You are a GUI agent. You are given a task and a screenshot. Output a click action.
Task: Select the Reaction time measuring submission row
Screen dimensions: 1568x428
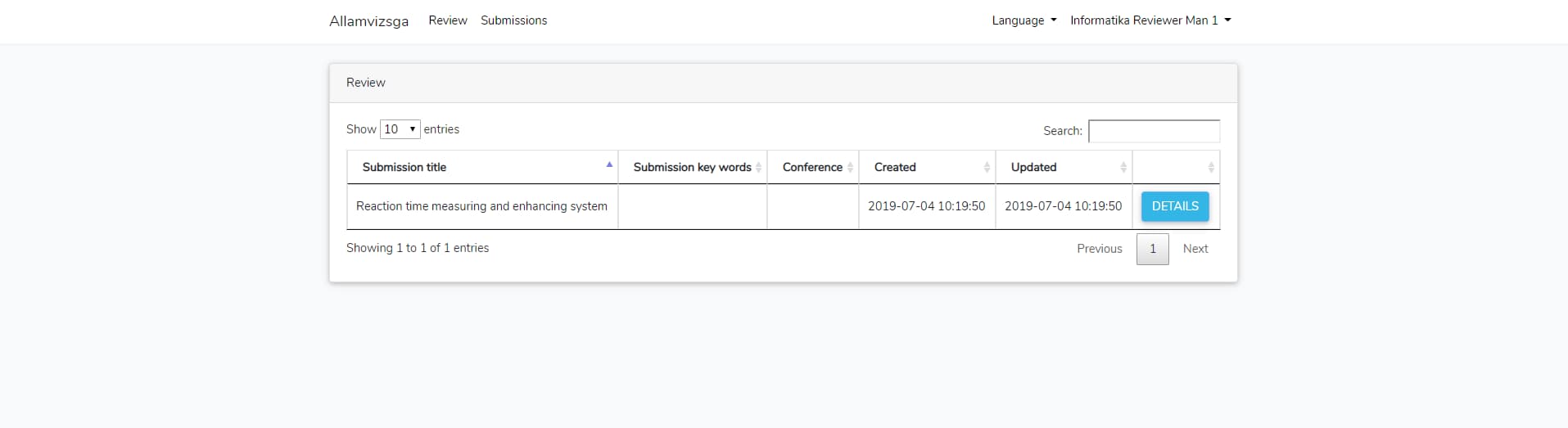click(x=783, y=206)
